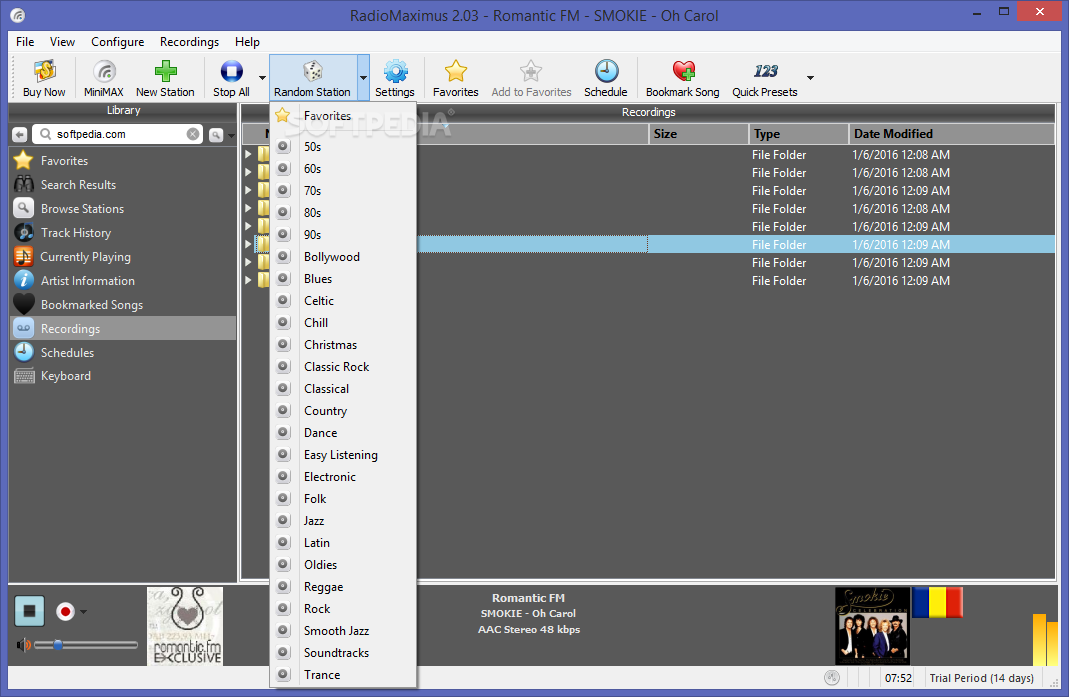Choose Bollywood from the genre list
This screenshot has height=697, width=1069.
pyautogui.click(x=343, y=256)
